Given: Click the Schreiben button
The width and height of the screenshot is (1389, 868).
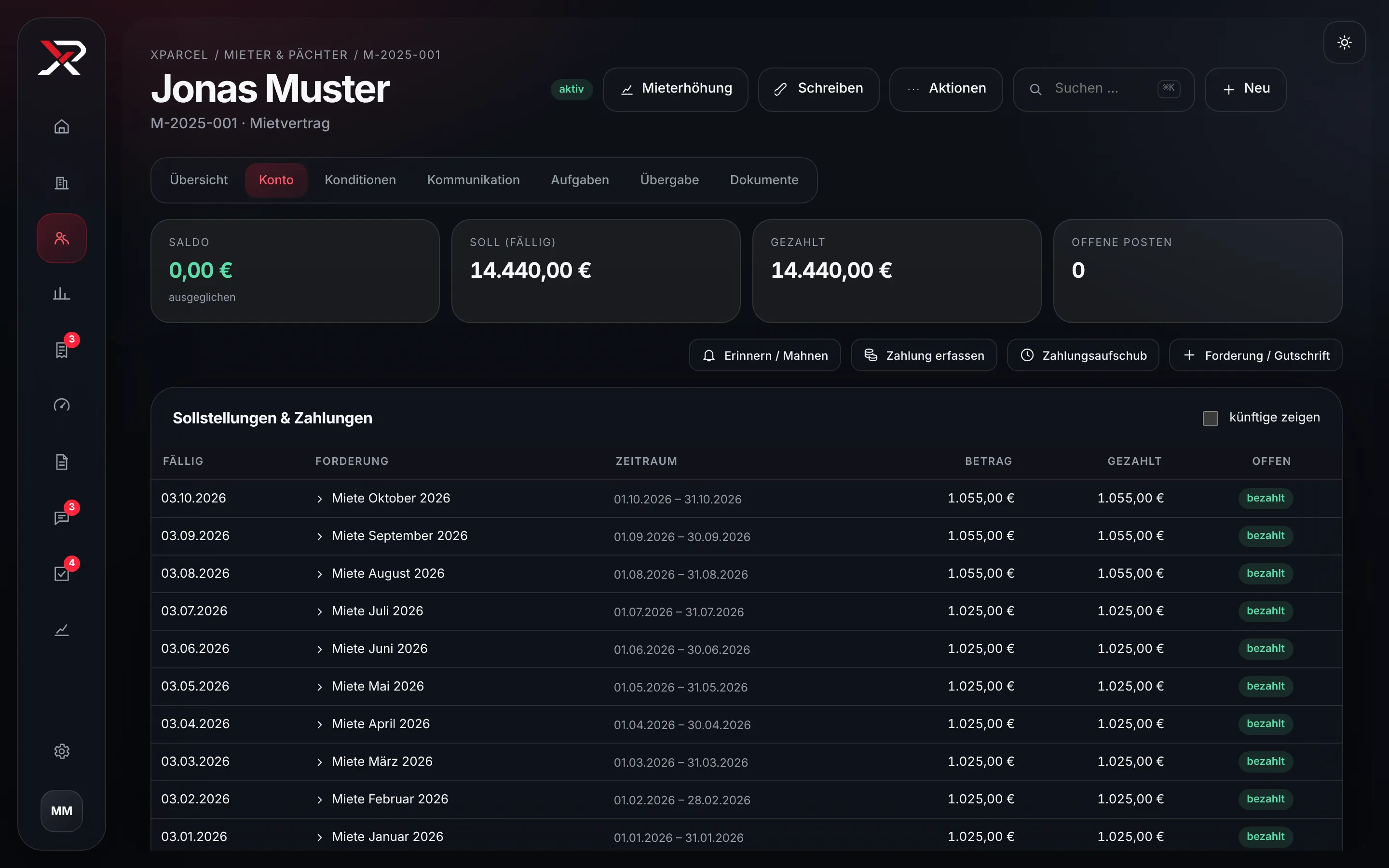Looking at the screenshot, I should 818,89.
